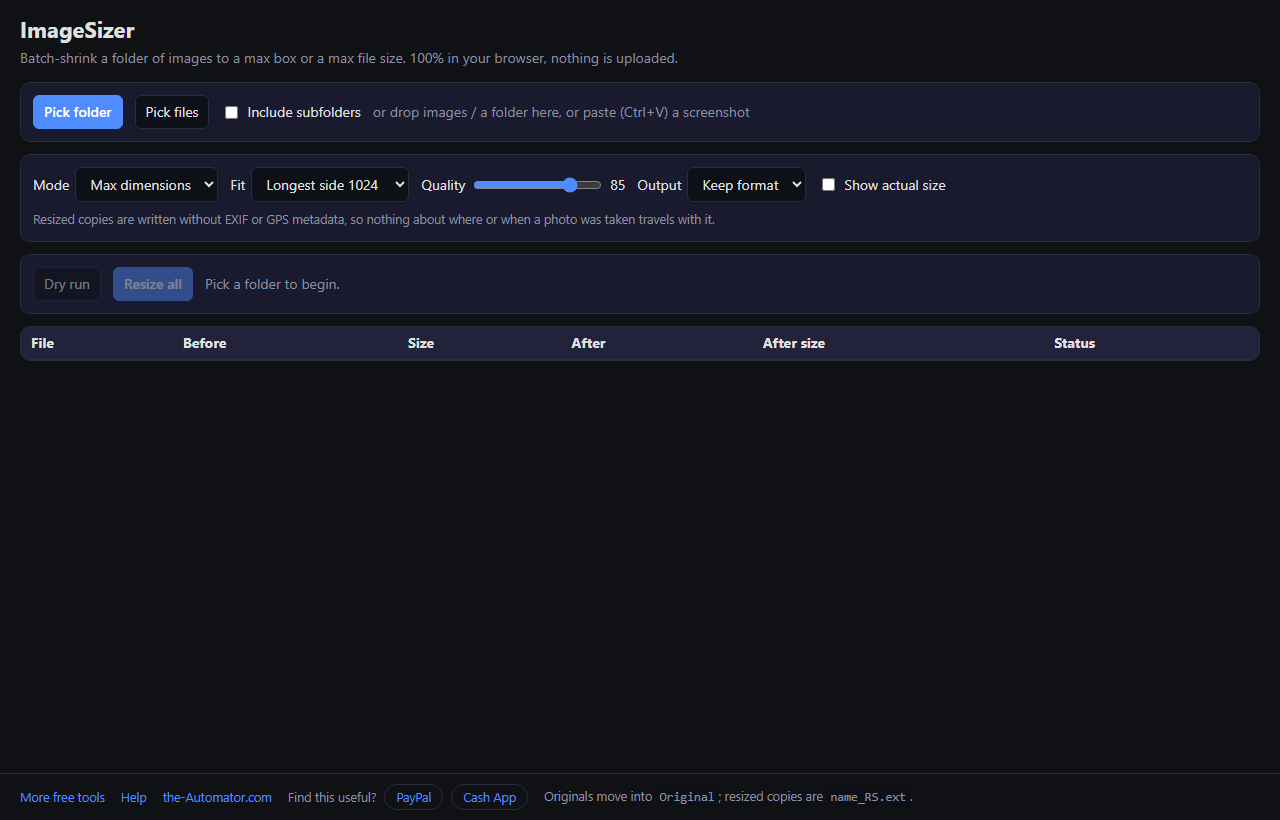1280x820 pixels.
Task: Click the Dry run button
Action: point(67,284)
